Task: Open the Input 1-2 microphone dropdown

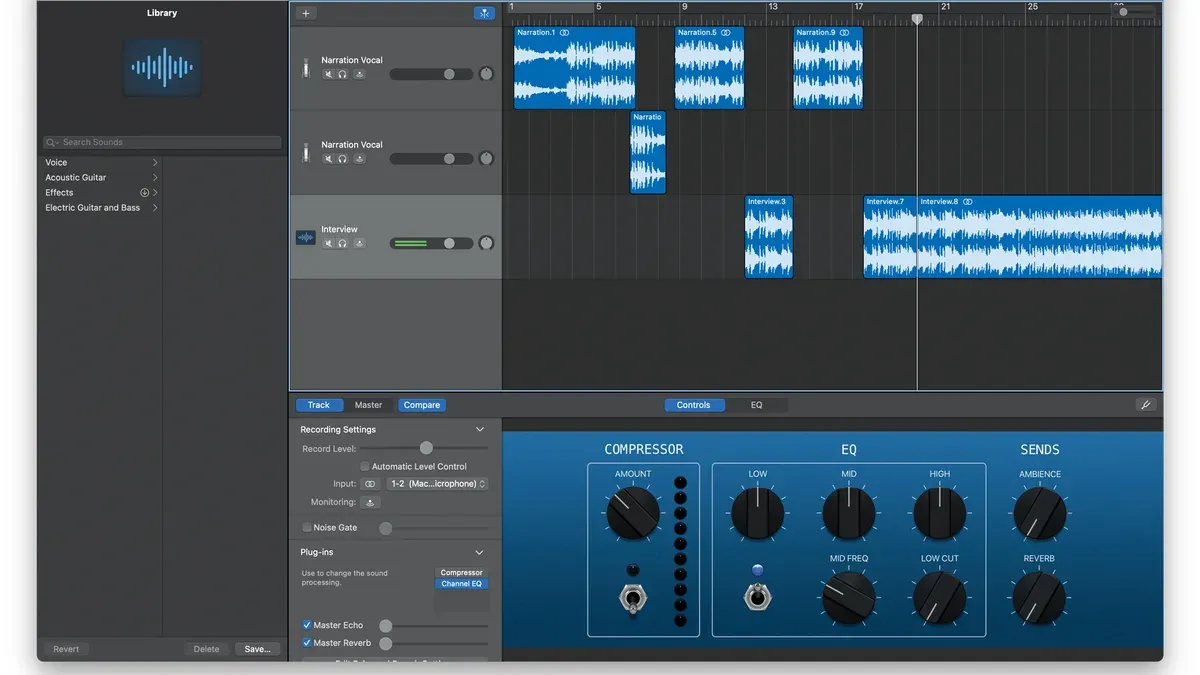Action: tap(437, 484)
